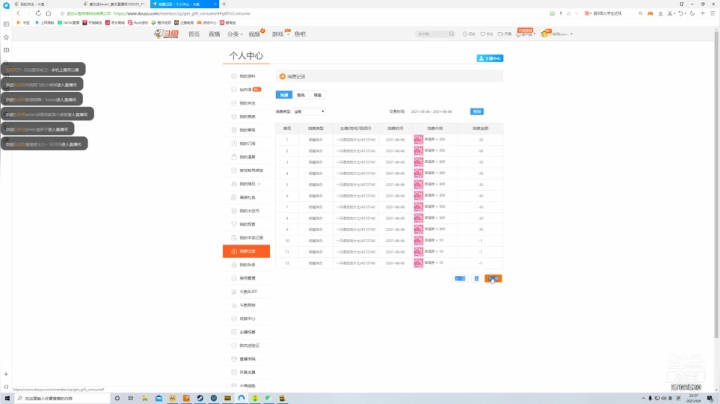The image size is (720, 404).
Task: Click the 消费金额 column header
Action: click(480, 129)
